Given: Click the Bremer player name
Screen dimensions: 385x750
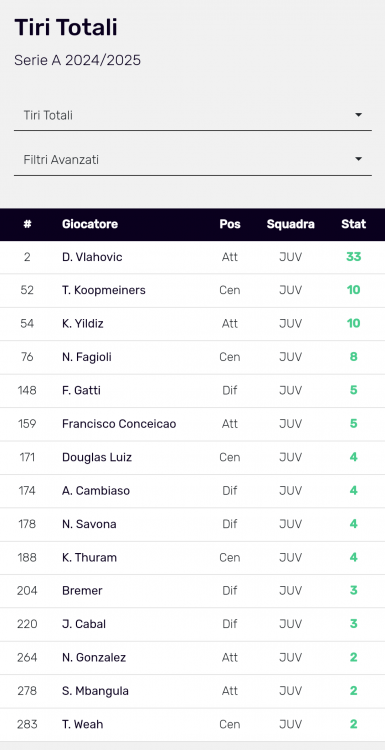Looking at the screenshot, I should pyautogui.click(x=82, y=591).
